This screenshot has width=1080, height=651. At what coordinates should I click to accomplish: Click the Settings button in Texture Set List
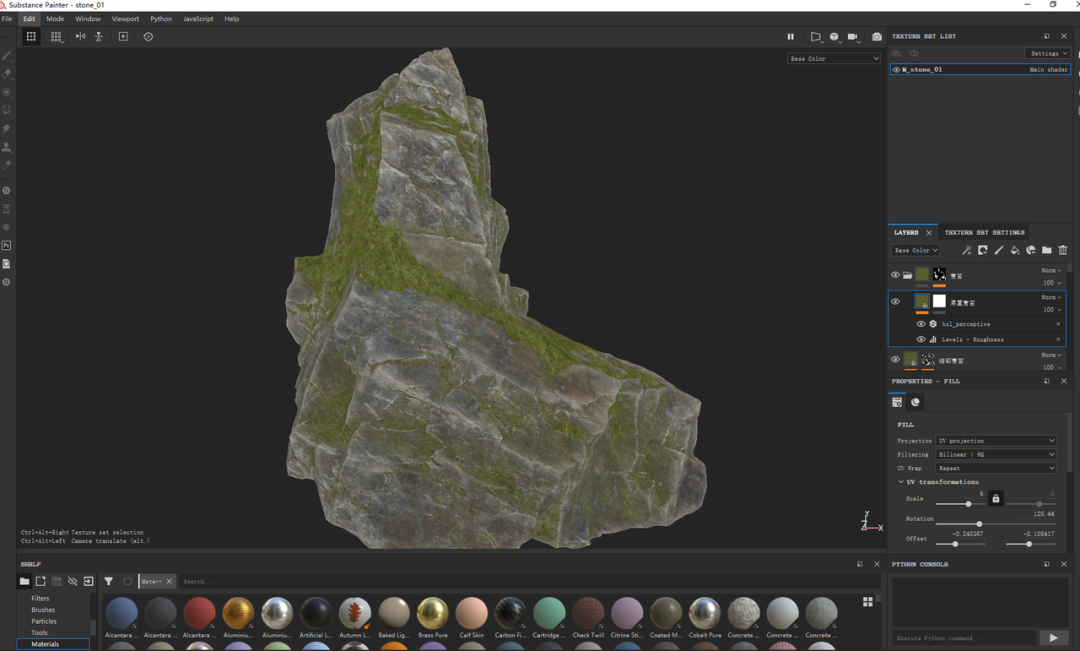tap(1047, 53)
